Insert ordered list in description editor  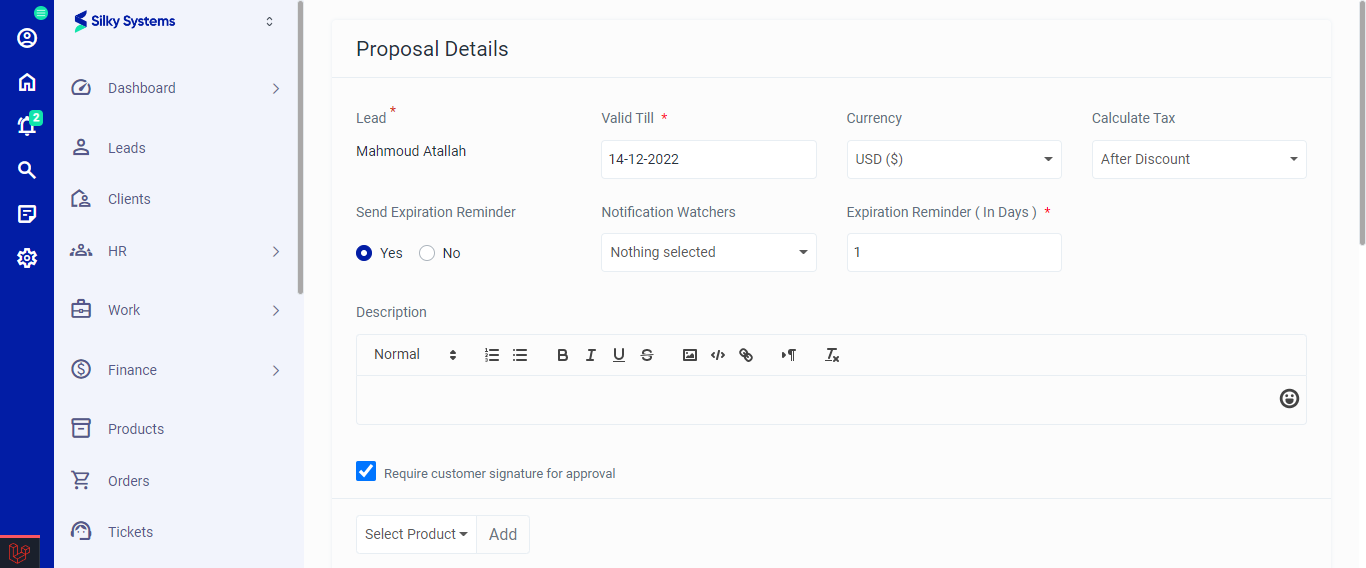coord(492,355)
